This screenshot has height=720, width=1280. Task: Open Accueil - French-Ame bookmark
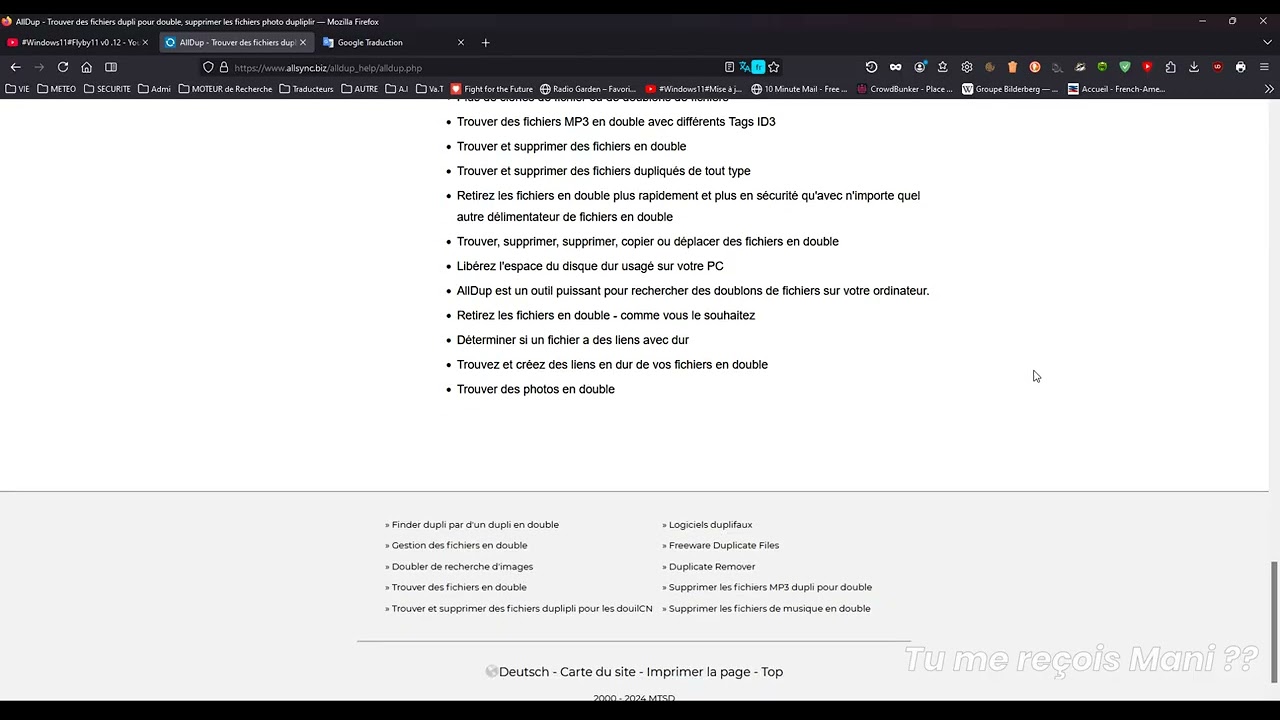click(1116, 89)
